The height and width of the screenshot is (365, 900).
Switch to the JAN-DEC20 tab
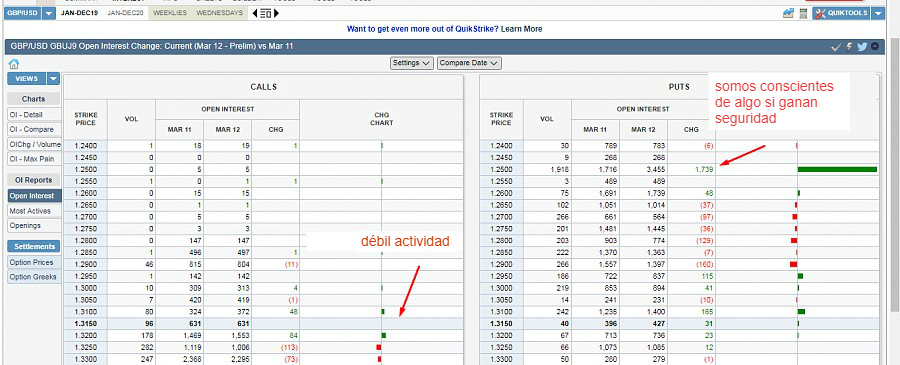point(125,13)
